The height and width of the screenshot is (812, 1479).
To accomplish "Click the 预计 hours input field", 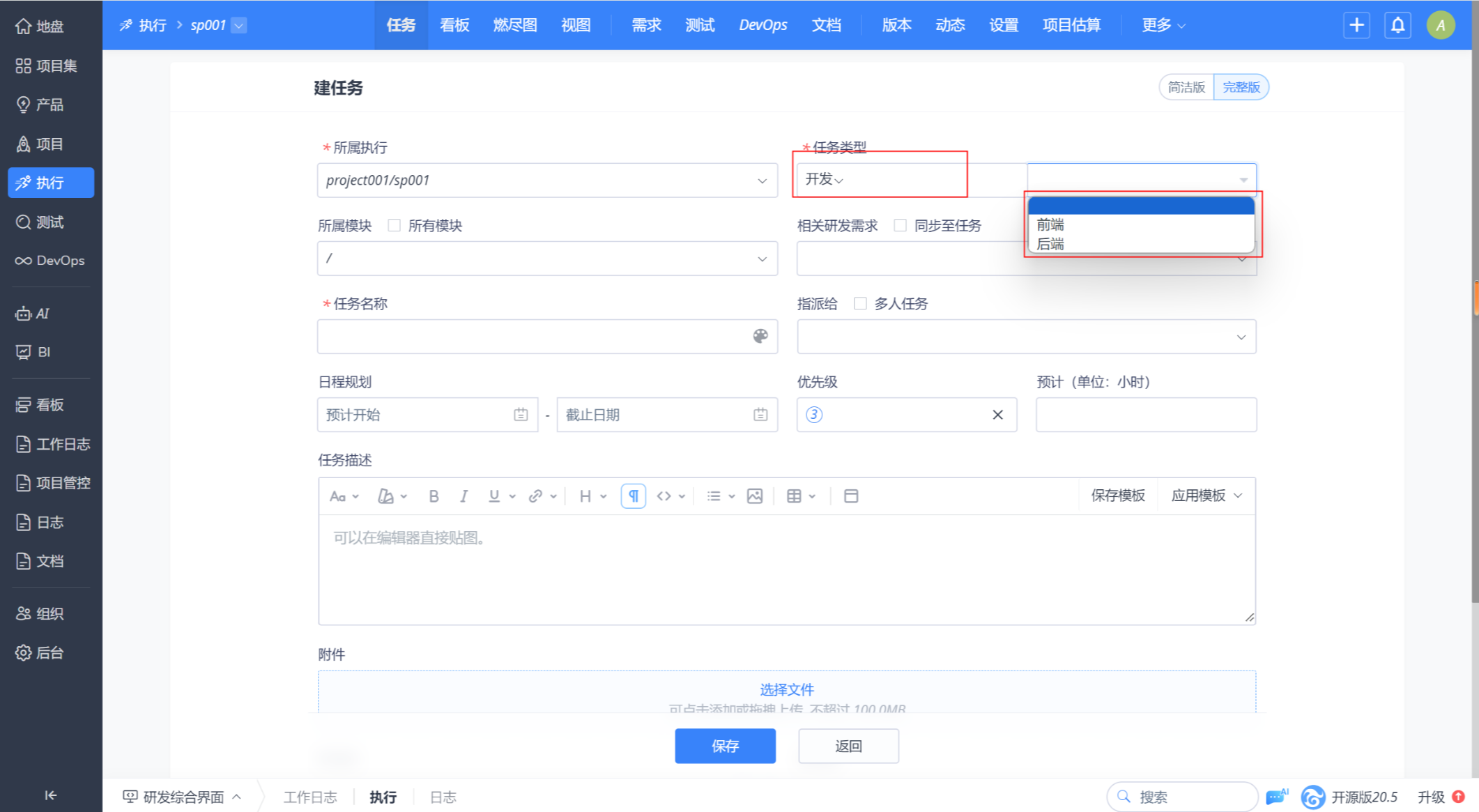I will (1145, 415).
